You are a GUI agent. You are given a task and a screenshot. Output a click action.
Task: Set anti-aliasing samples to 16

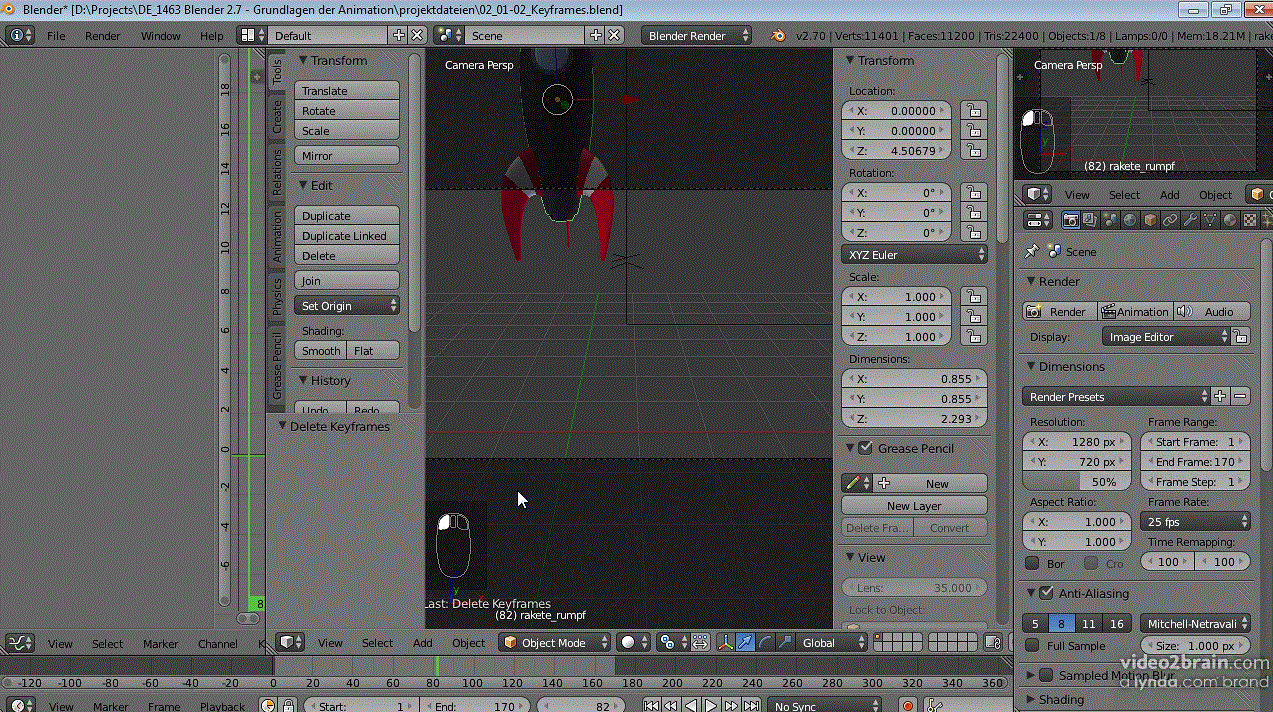[x=1117, y=623]
